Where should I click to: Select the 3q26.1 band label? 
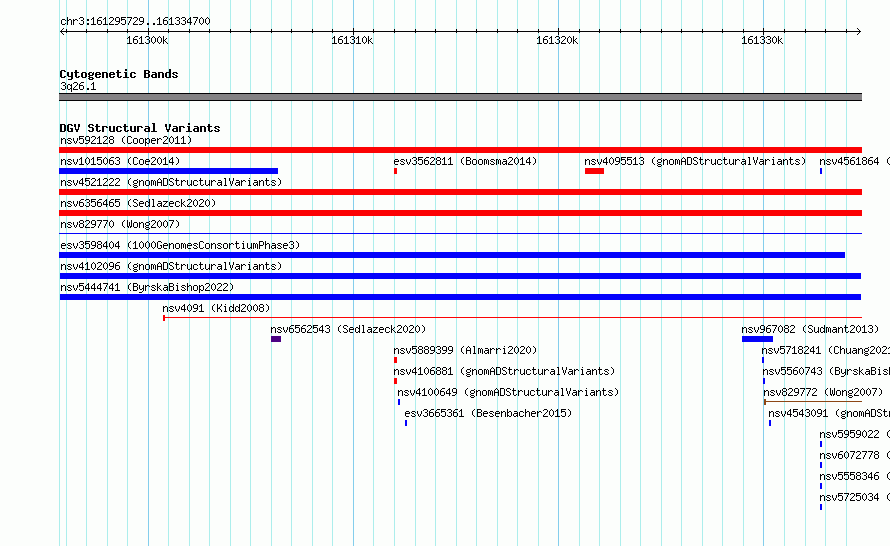click(78, 86)
